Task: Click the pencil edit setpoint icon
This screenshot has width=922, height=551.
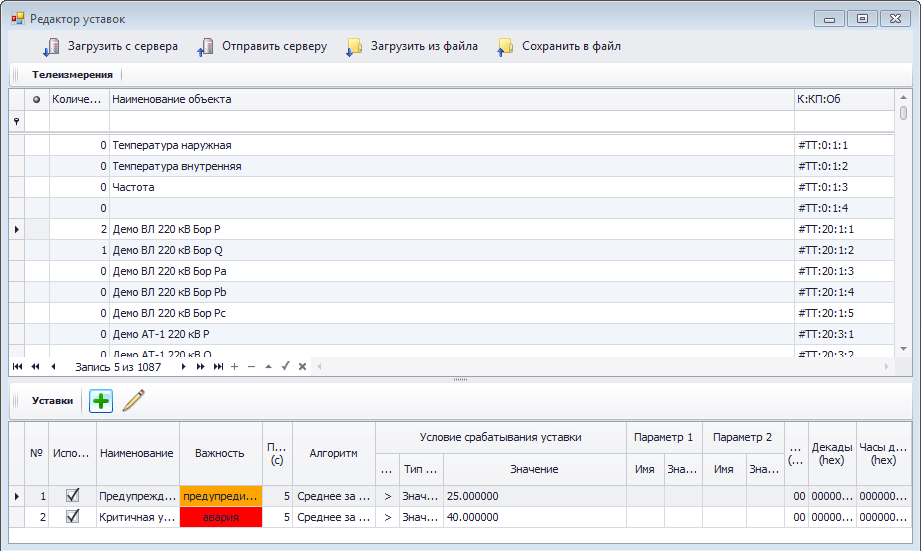Action: (133, 401)
